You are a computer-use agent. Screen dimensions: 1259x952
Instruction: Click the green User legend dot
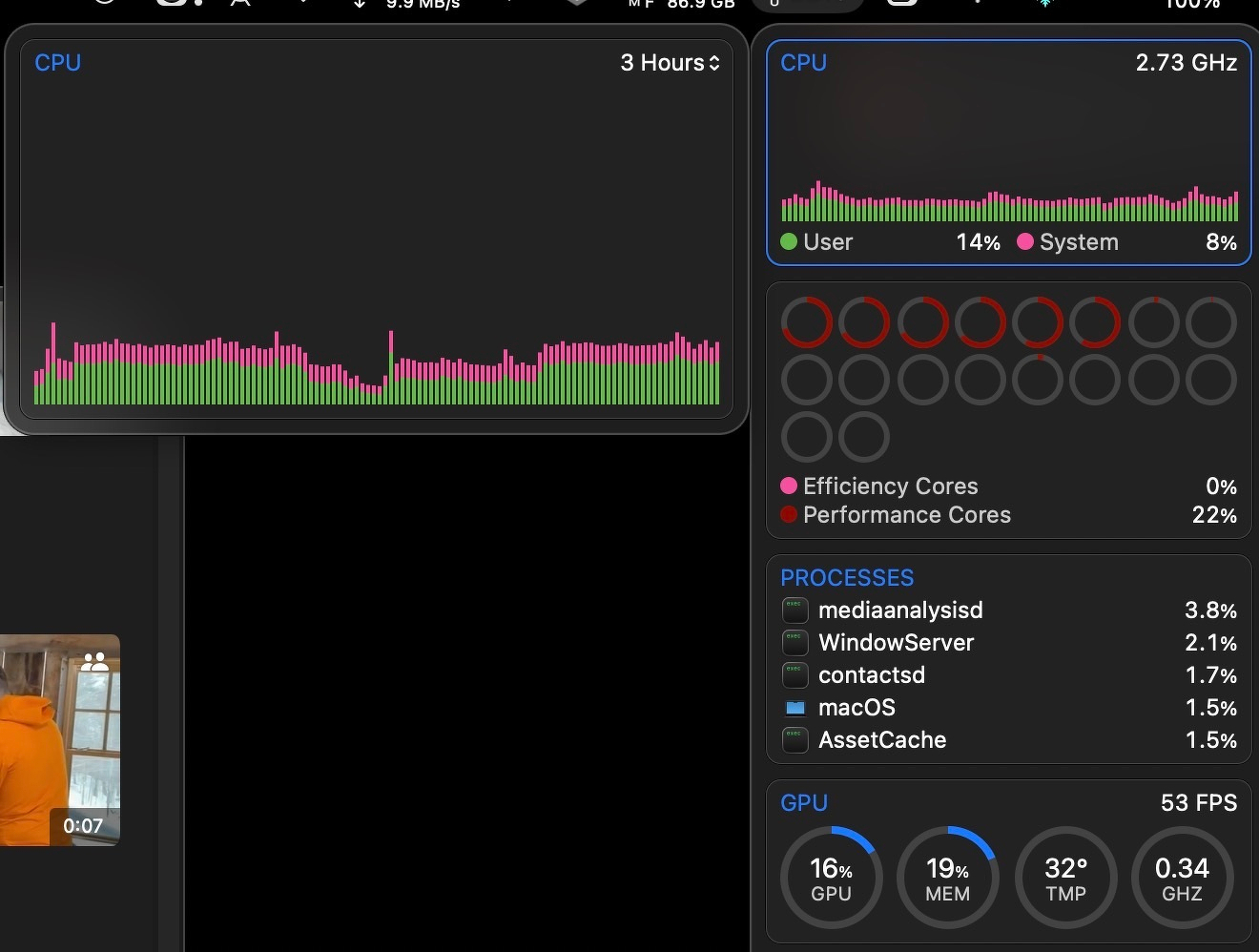coord(789,241)
